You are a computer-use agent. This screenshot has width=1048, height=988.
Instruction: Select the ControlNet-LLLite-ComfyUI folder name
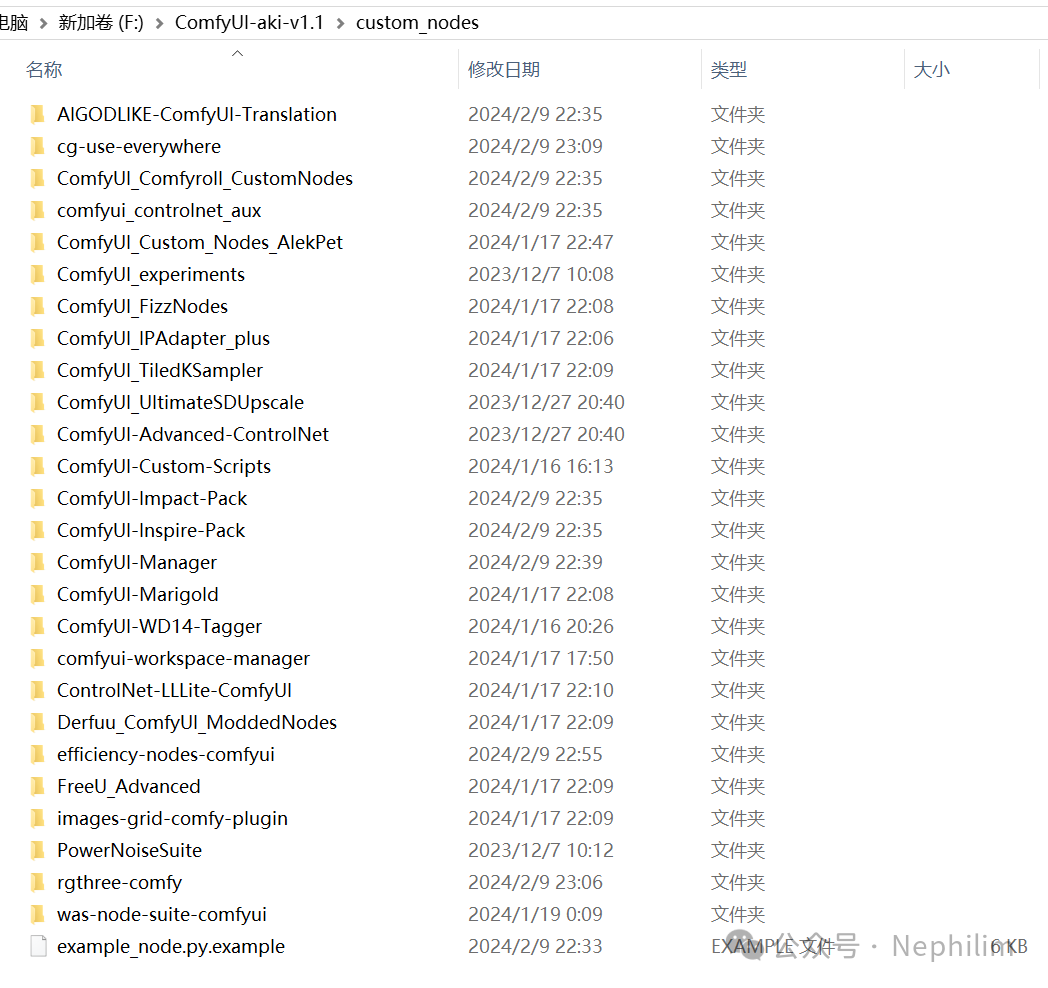point(174,691)
